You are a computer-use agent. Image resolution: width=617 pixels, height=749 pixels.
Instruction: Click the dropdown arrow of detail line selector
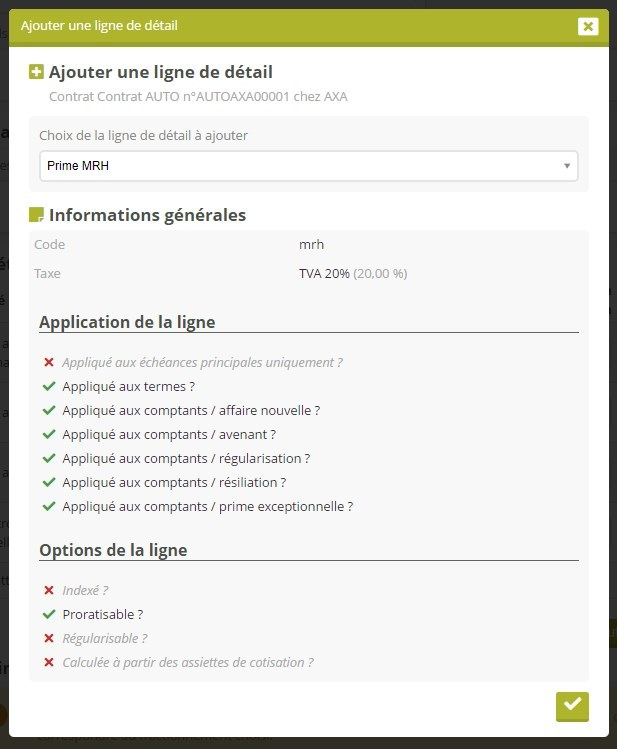tap(567, 166)
